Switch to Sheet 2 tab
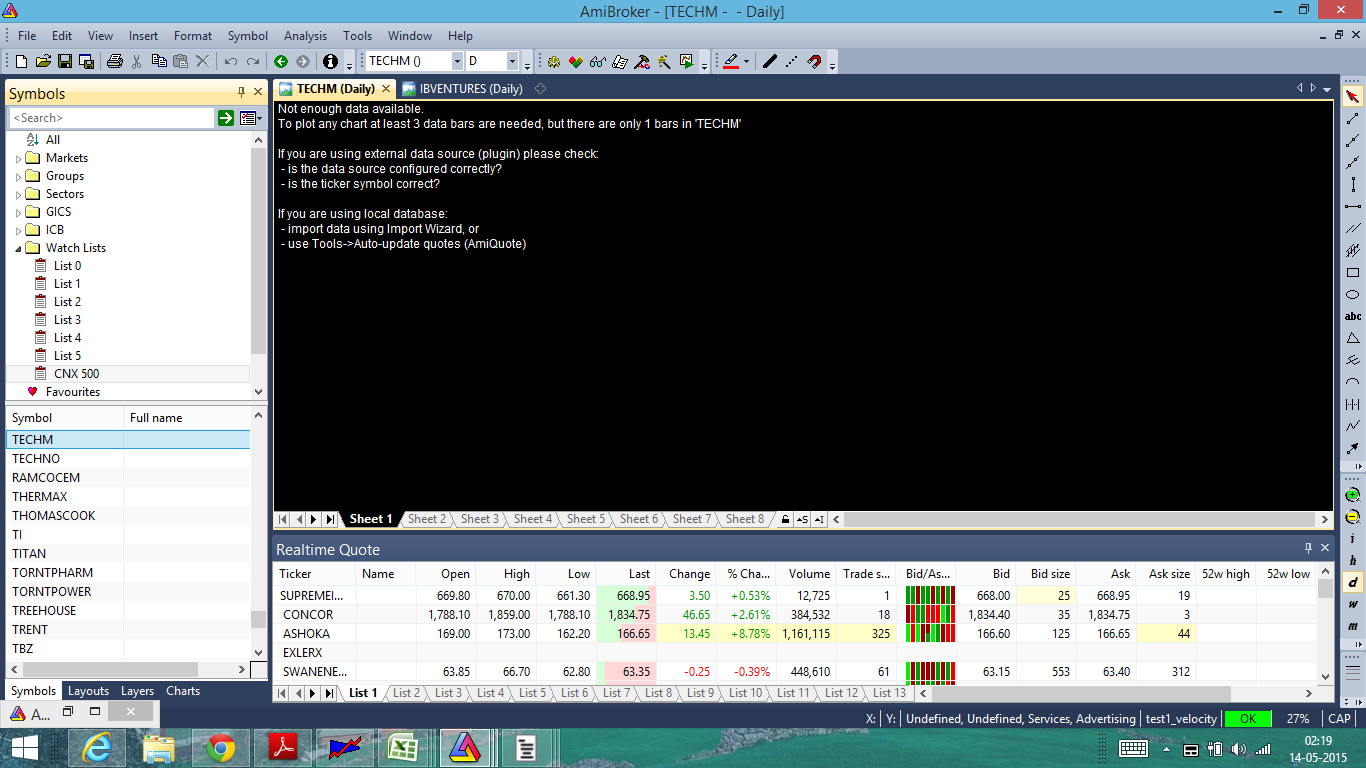 click(x=426, y=519)
